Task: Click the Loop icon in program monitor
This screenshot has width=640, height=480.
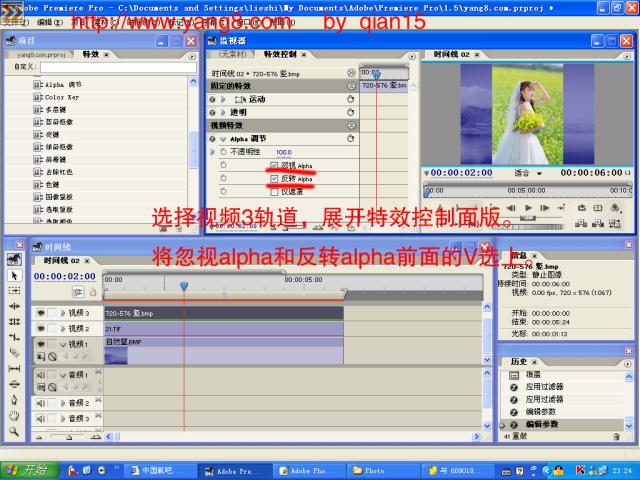Action: [582, 208]
